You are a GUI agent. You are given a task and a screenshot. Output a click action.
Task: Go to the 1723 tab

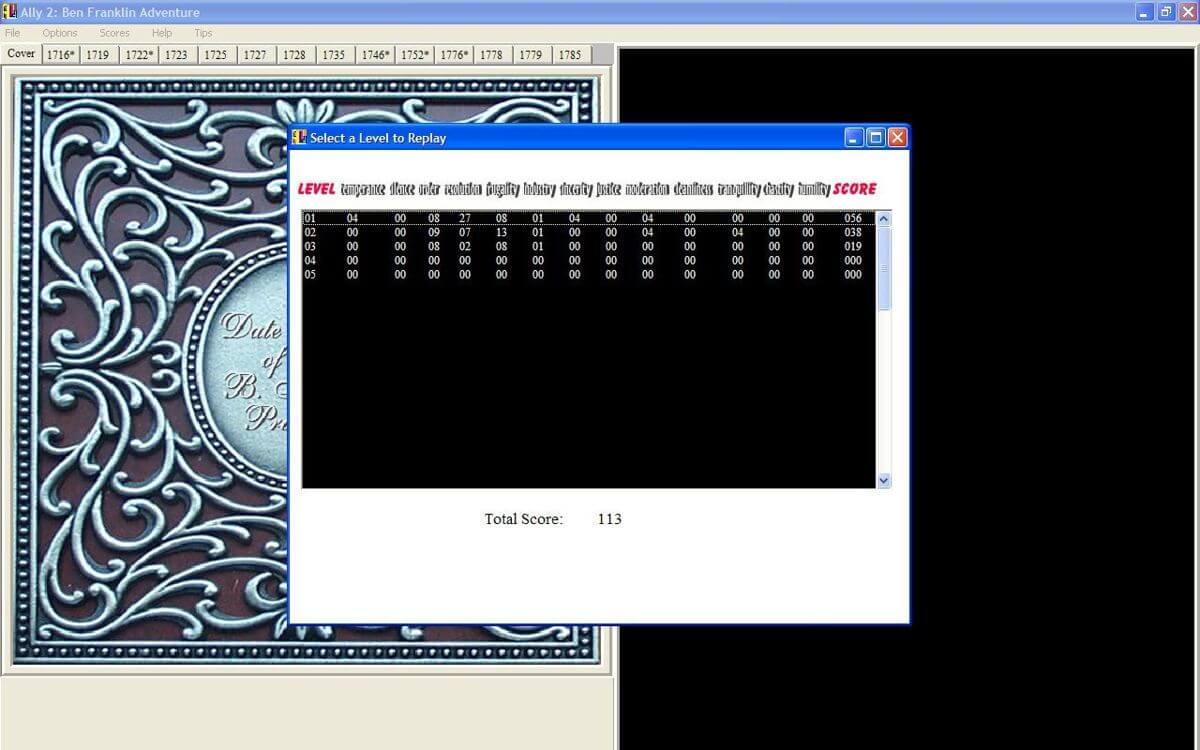[177, 55]
